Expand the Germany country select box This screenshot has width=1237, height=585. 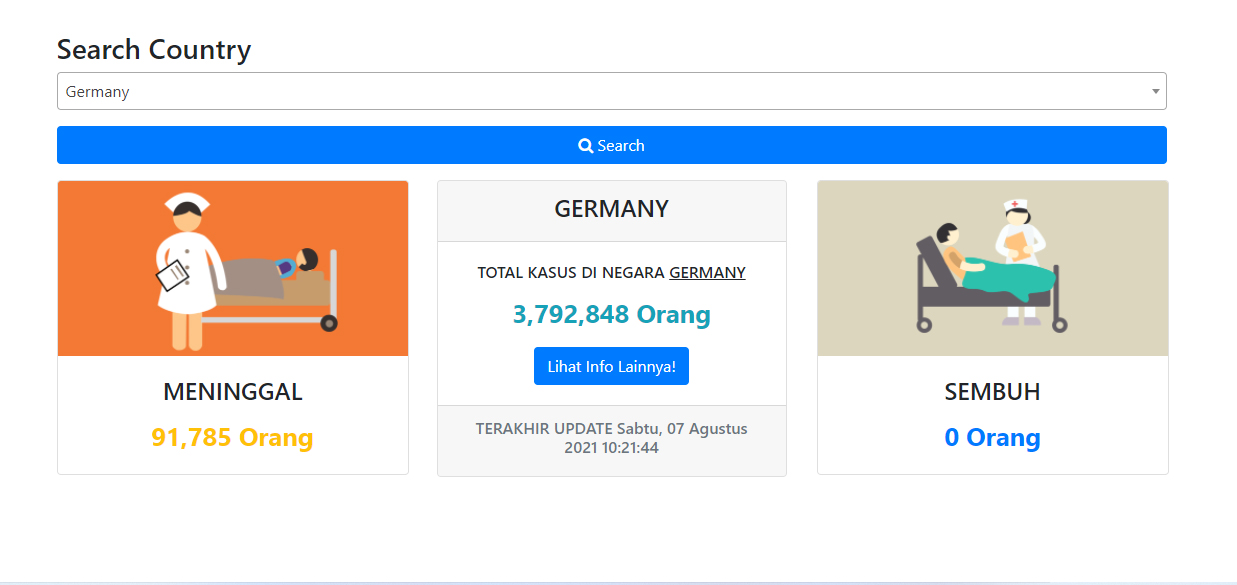(x=600, y=91)
